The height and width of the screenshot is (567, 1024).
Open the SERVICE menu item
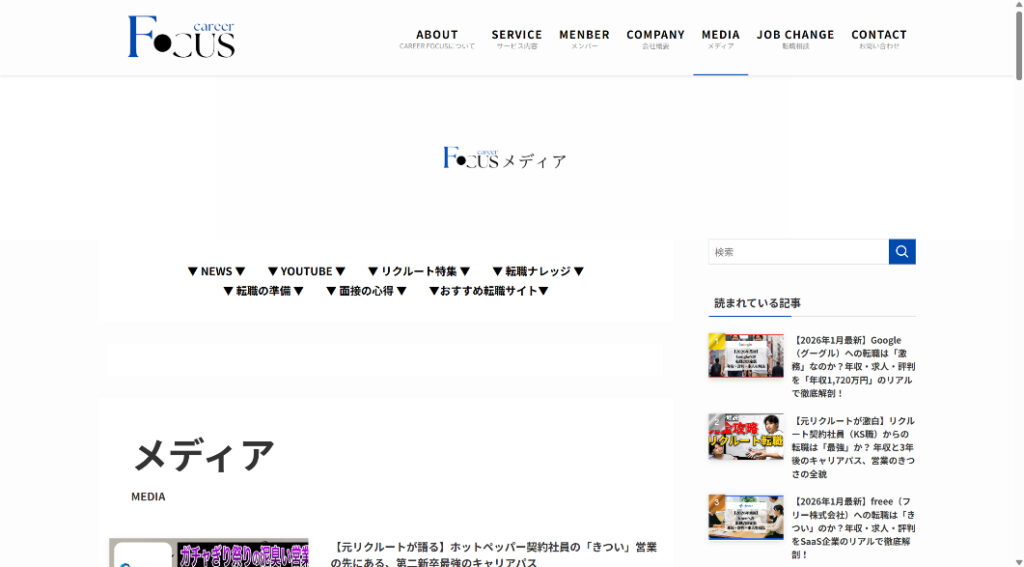coord(516,38)
